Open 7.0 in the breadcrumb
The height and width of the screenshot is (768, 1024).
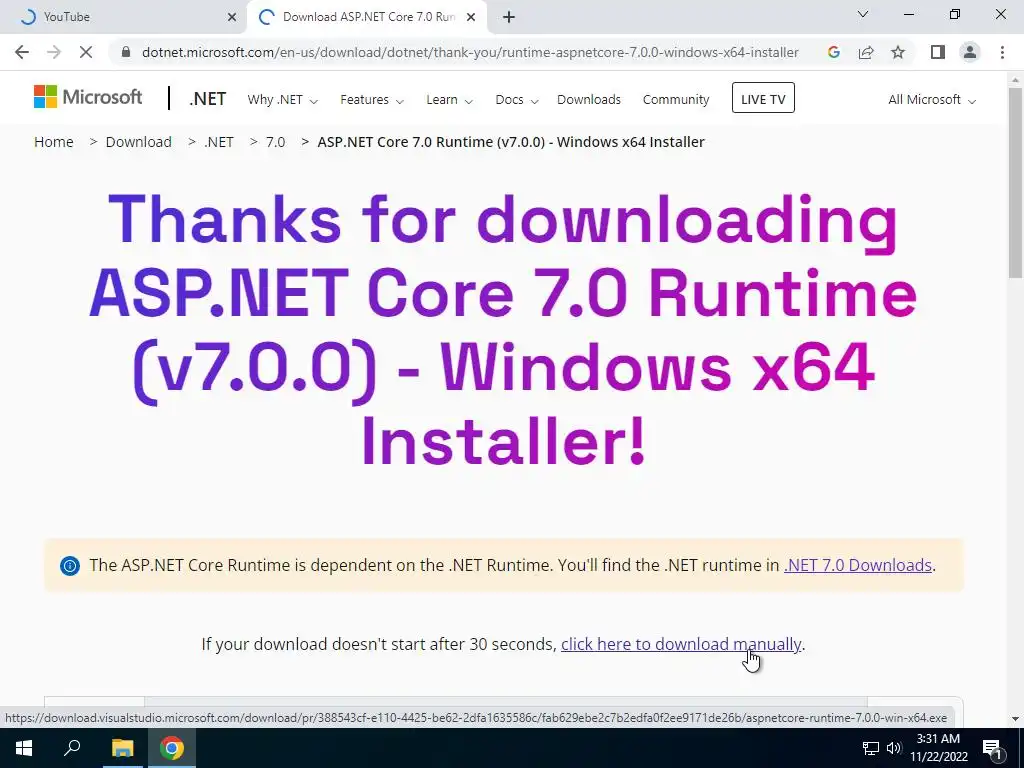pyautogui.click(x=276, y=142)
